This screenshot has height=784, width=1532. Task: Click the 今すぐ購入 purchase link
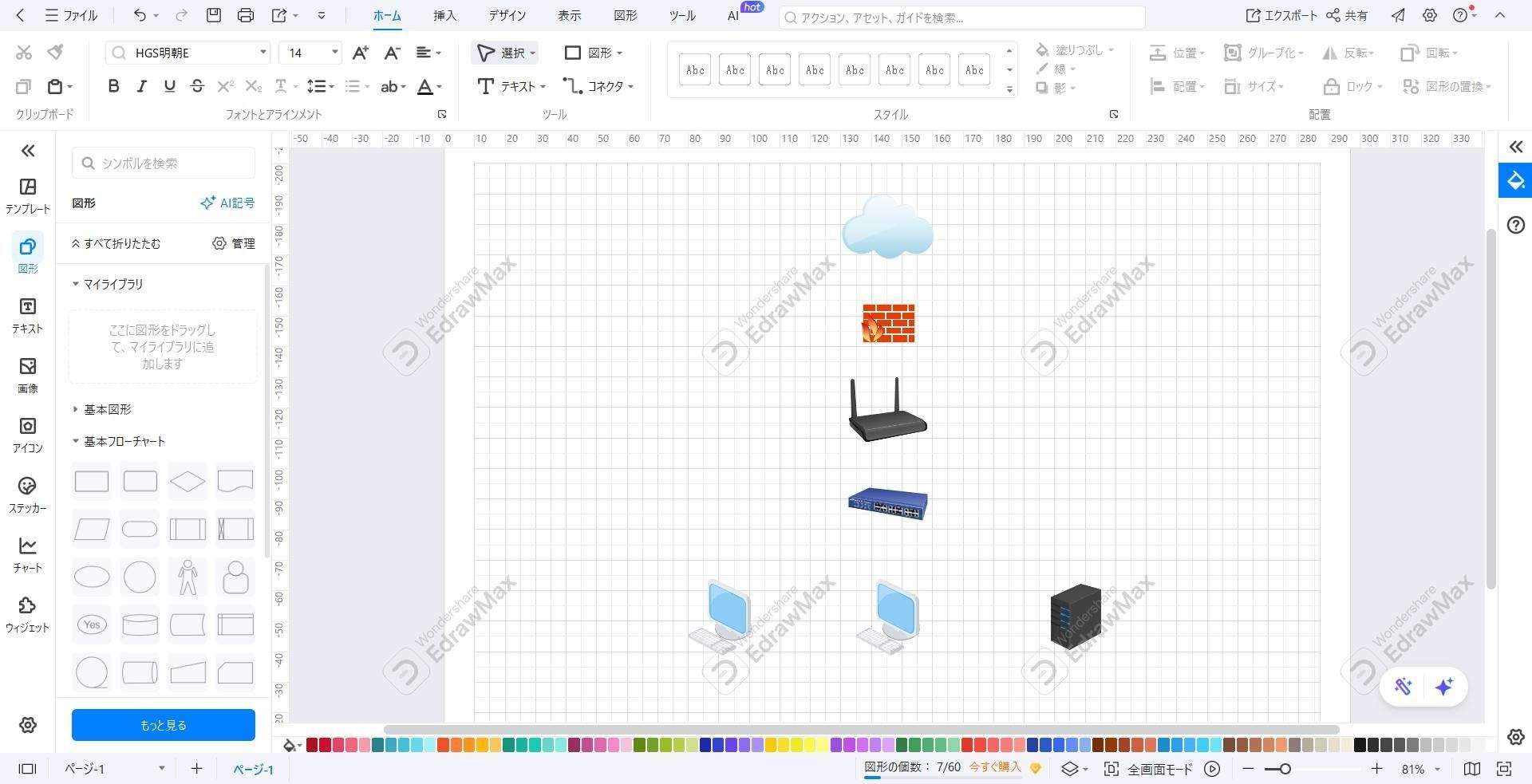point(993,766)
